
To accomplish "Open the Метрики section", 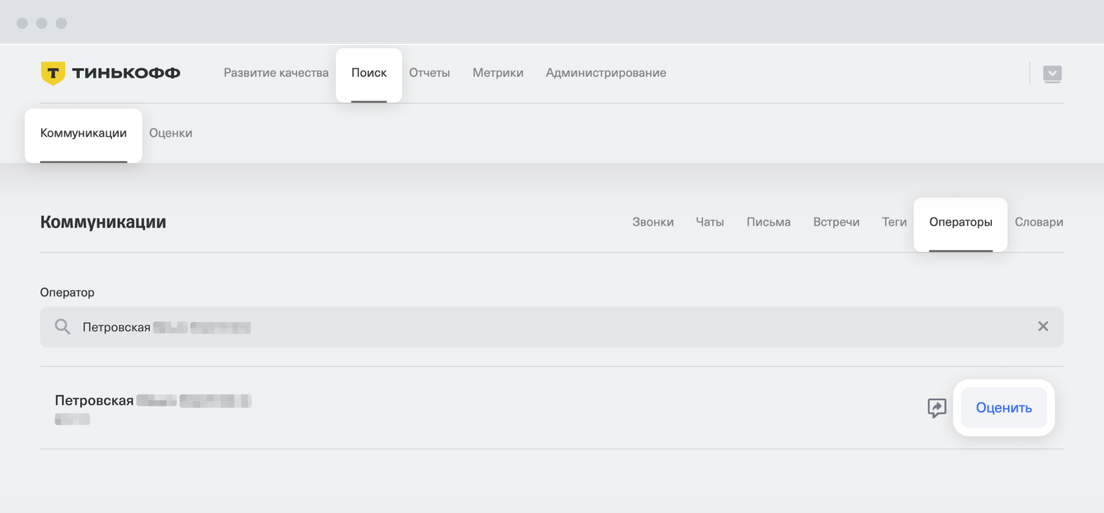I will pos(498,73).
